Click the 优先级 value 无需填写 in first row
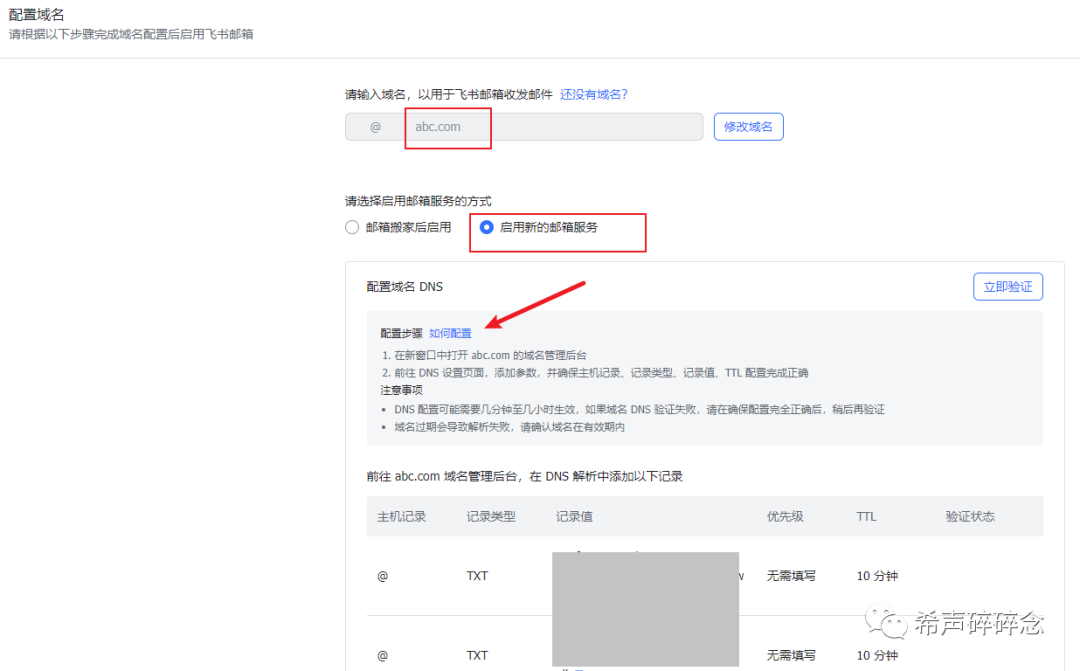The height and width of the screenshot is (671, 1080). pos(790,575)
